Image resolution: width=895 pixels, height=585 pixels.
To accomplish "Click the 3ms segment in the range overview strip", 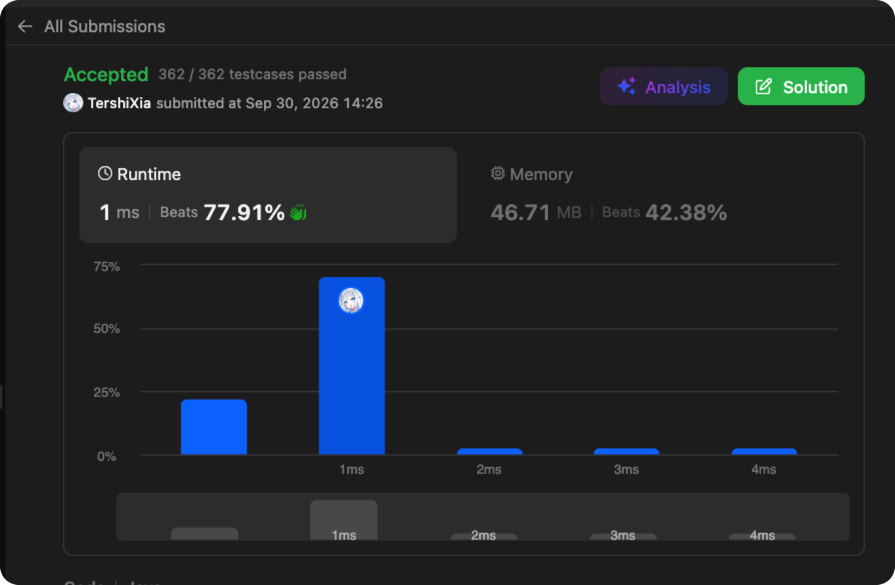I will tap(623, 536).
